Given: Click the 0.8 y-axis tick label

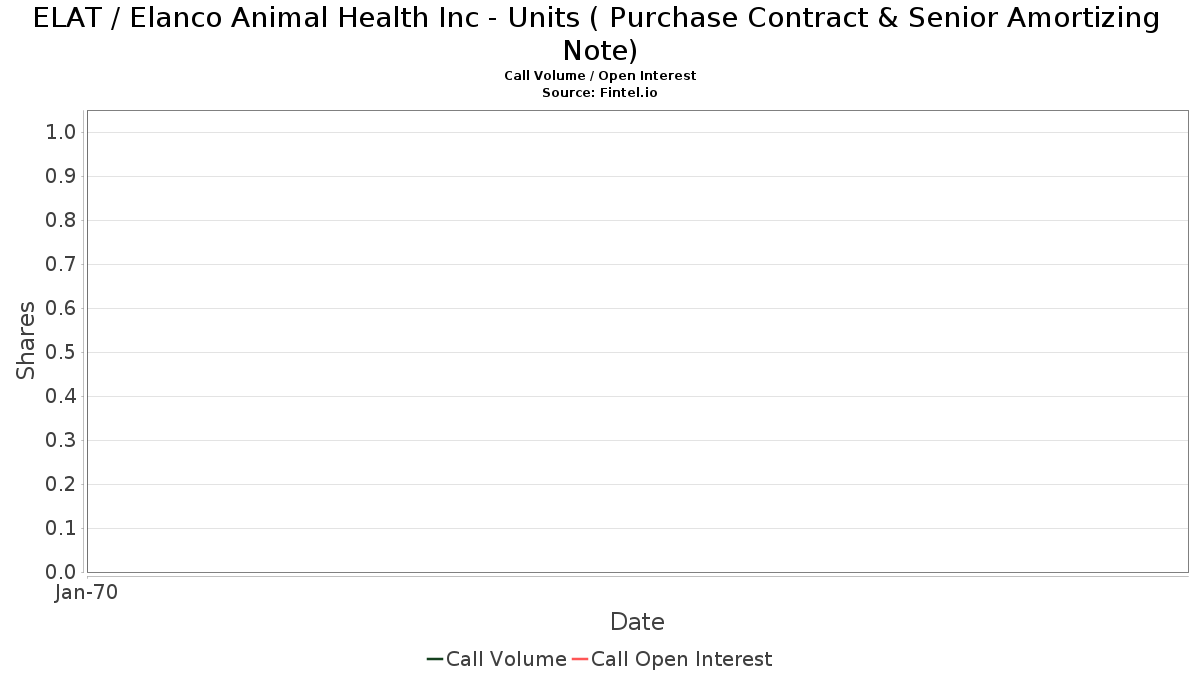Looking at the screenshot, I should [61, 220].
